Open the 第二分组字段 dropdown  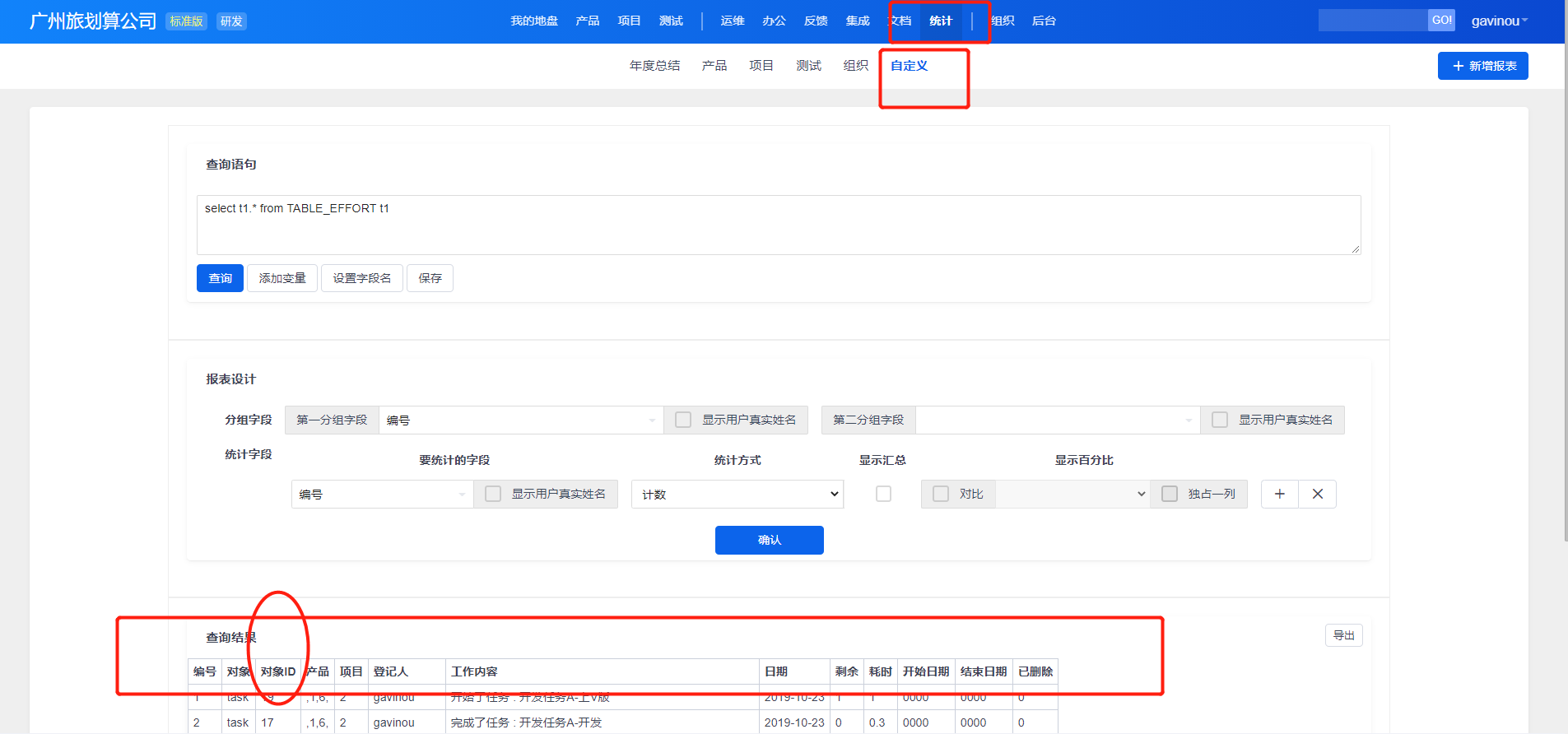coord(1057,420)
